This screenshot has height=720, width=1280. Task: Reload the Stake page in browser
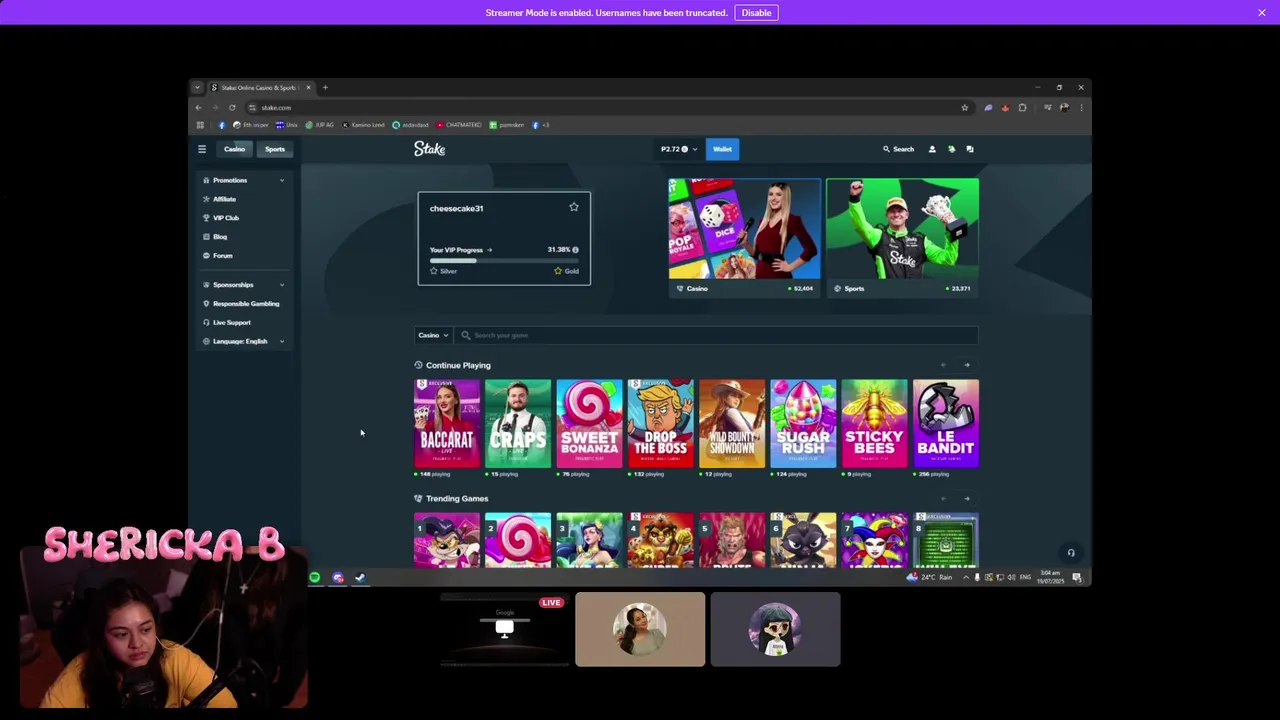coord(232,107)
